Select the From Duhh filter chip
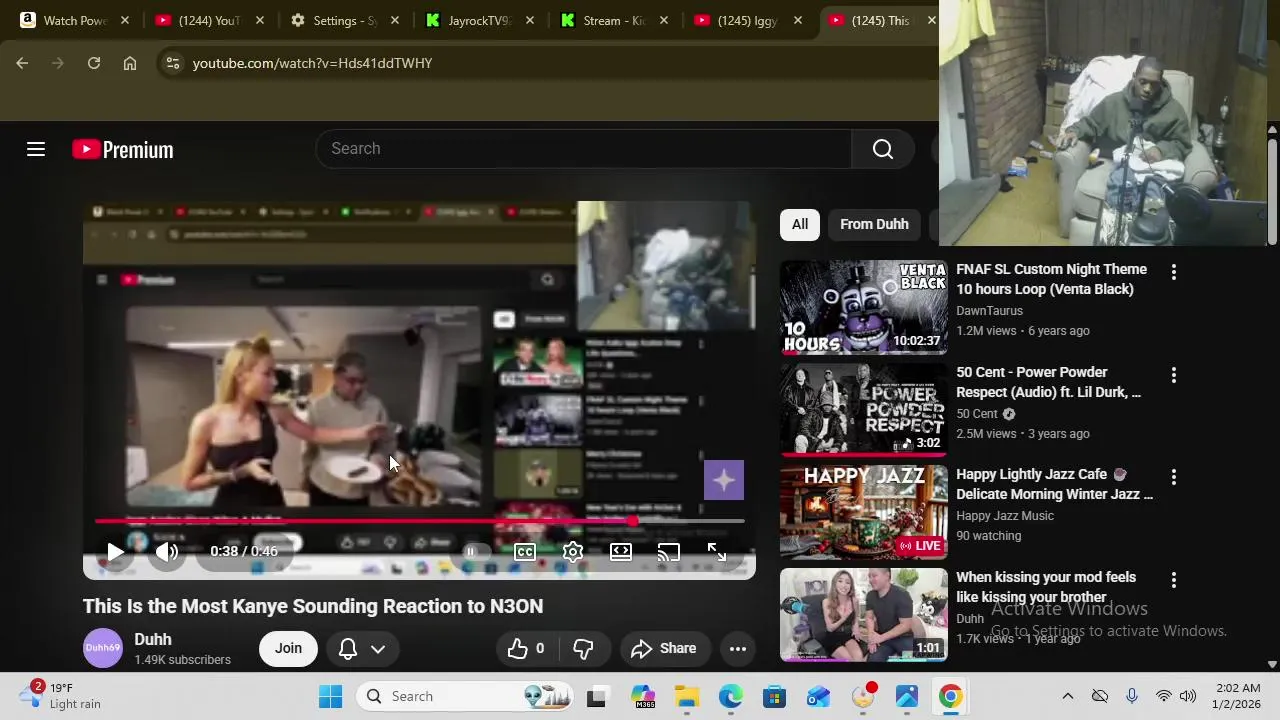Image resolution: width=1280 pixels, height=720 pixels. (874, 224)
